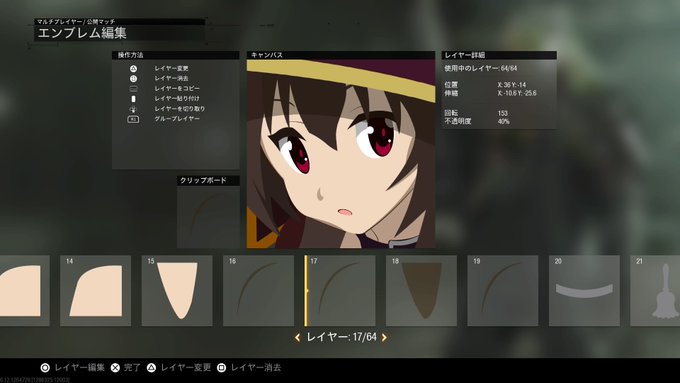Click the square icon beside レイヤー消去 in 操作方法
680x383 pixels.
tap(134, 79)
